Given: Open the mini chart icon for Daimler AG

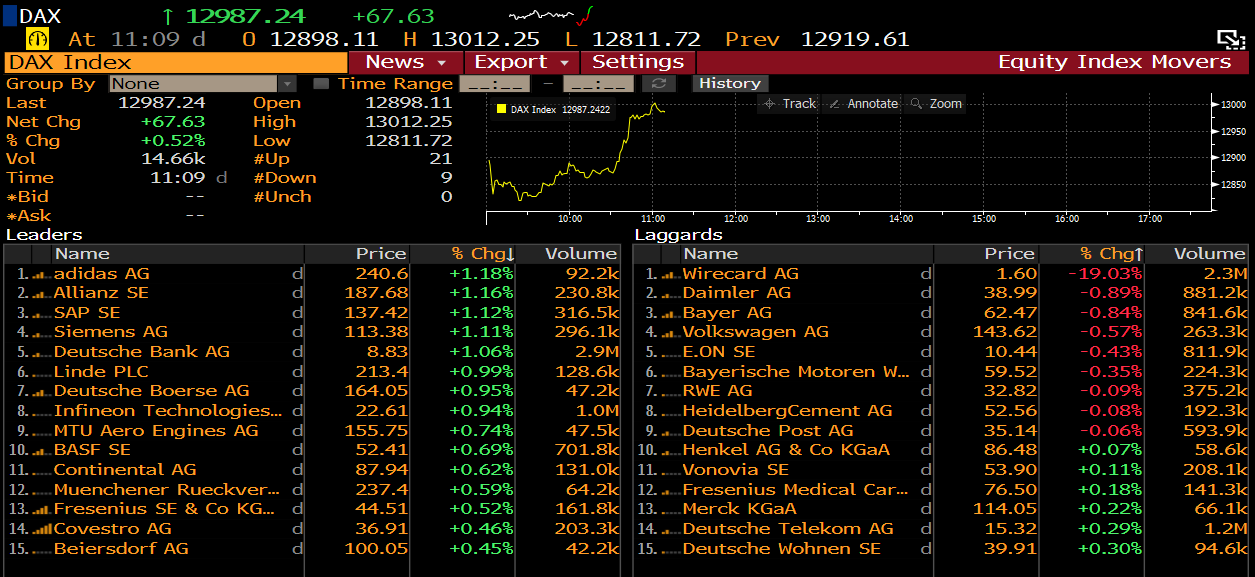Looking at the screenshot, I should pyautogui.click(x=670, y=293).
